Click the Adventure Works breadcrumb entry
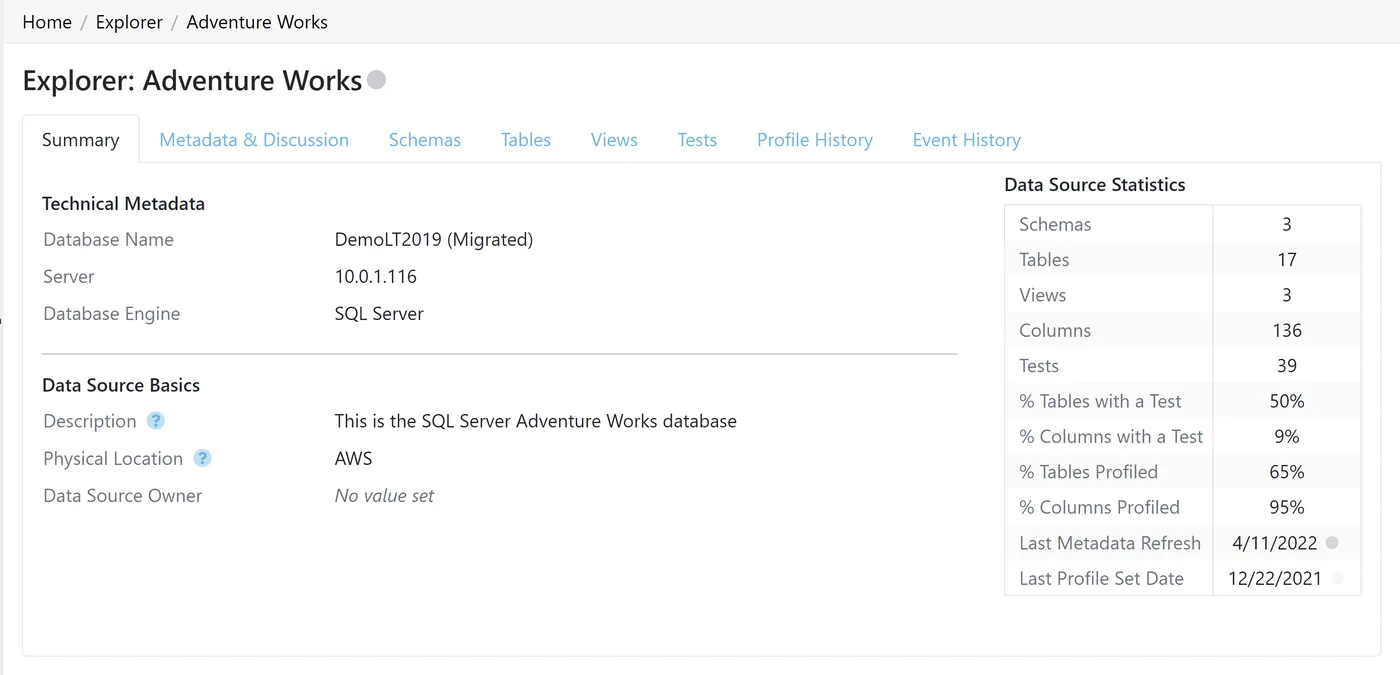This screenshot has height=675, width=1400. click(x=257, y=22)
